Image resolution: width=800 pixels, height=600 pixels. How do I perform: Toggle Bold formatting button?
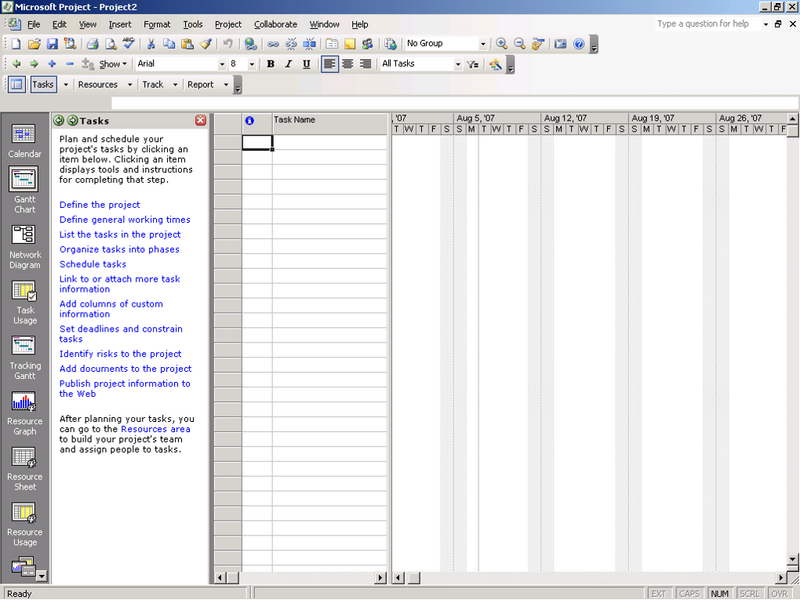[x=270, y=64]
